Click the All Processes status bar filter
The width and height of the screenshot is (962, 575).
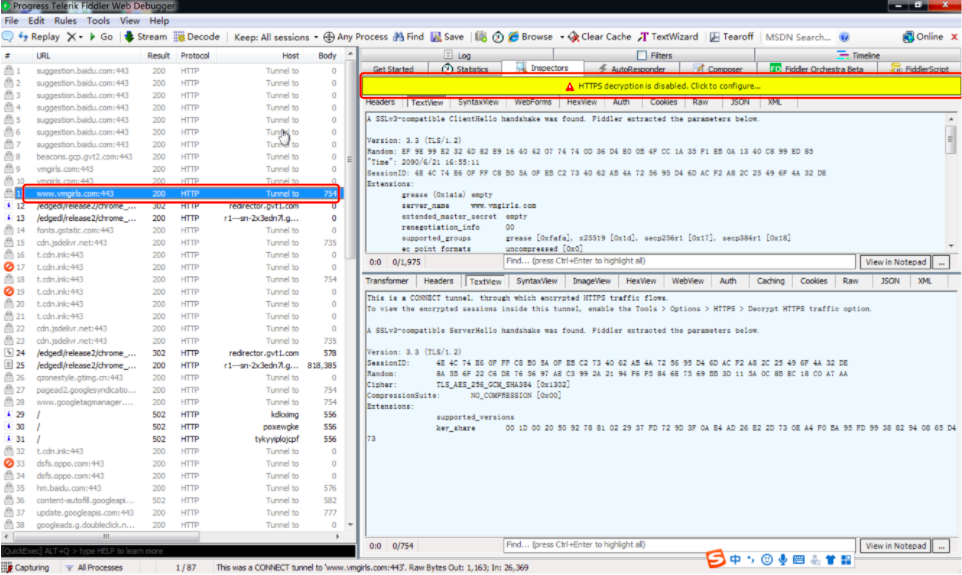point(94,568)
